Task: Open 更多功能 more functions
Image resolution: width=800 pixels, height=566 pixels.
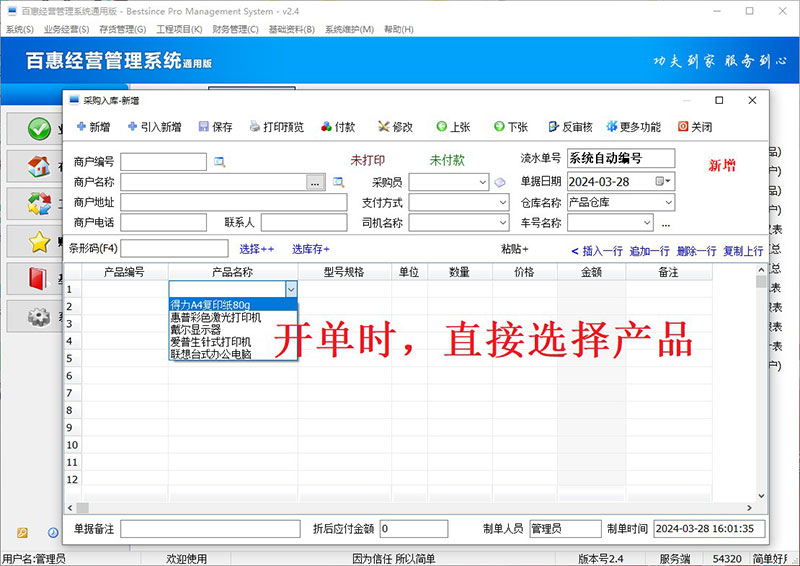Action: pyautogui.click(x=634, y=127)
